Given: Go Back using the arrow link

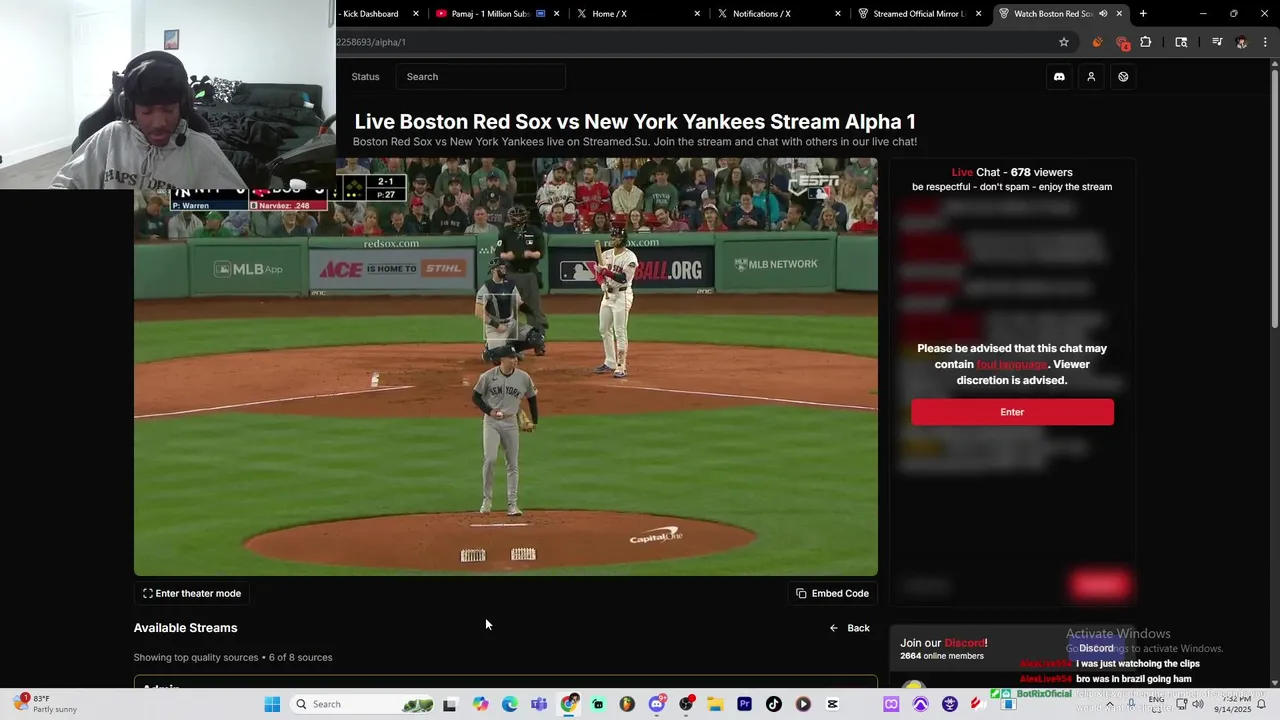Looking at the screenshot, I should pyautogui.click(x=850, y=628).
